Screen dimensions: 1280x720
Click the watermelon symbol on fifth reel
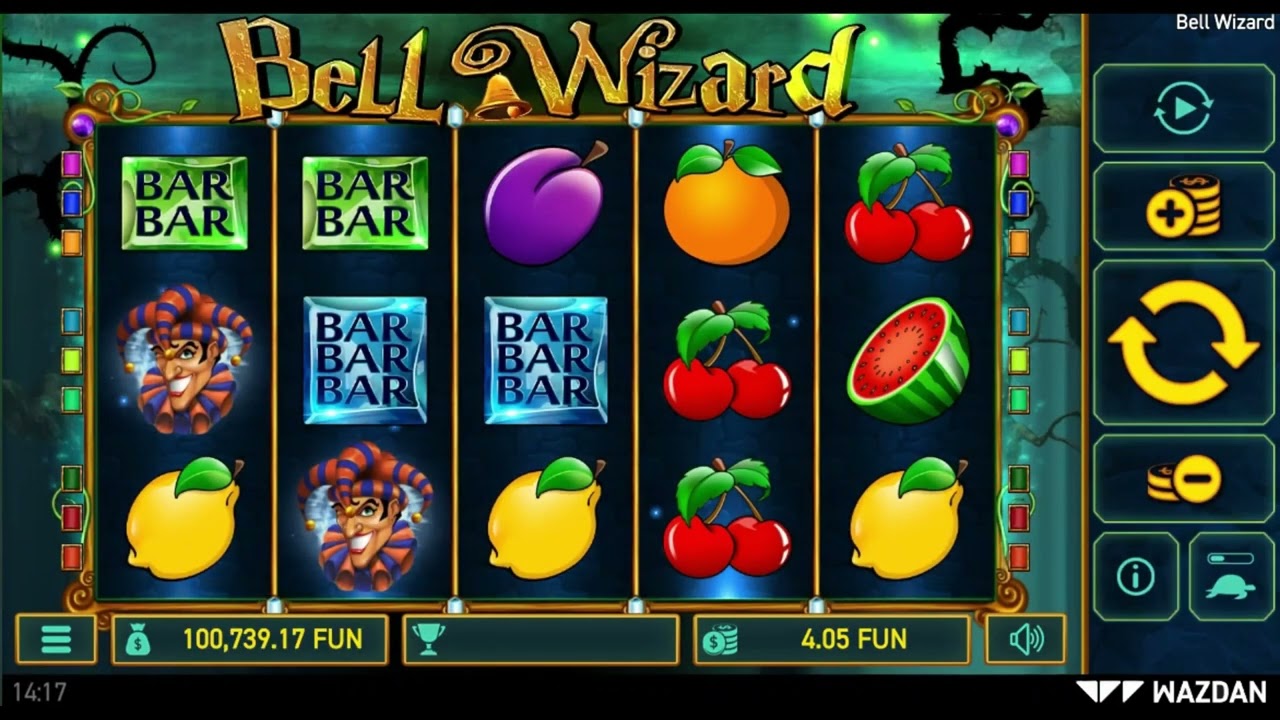coord(909,360)
